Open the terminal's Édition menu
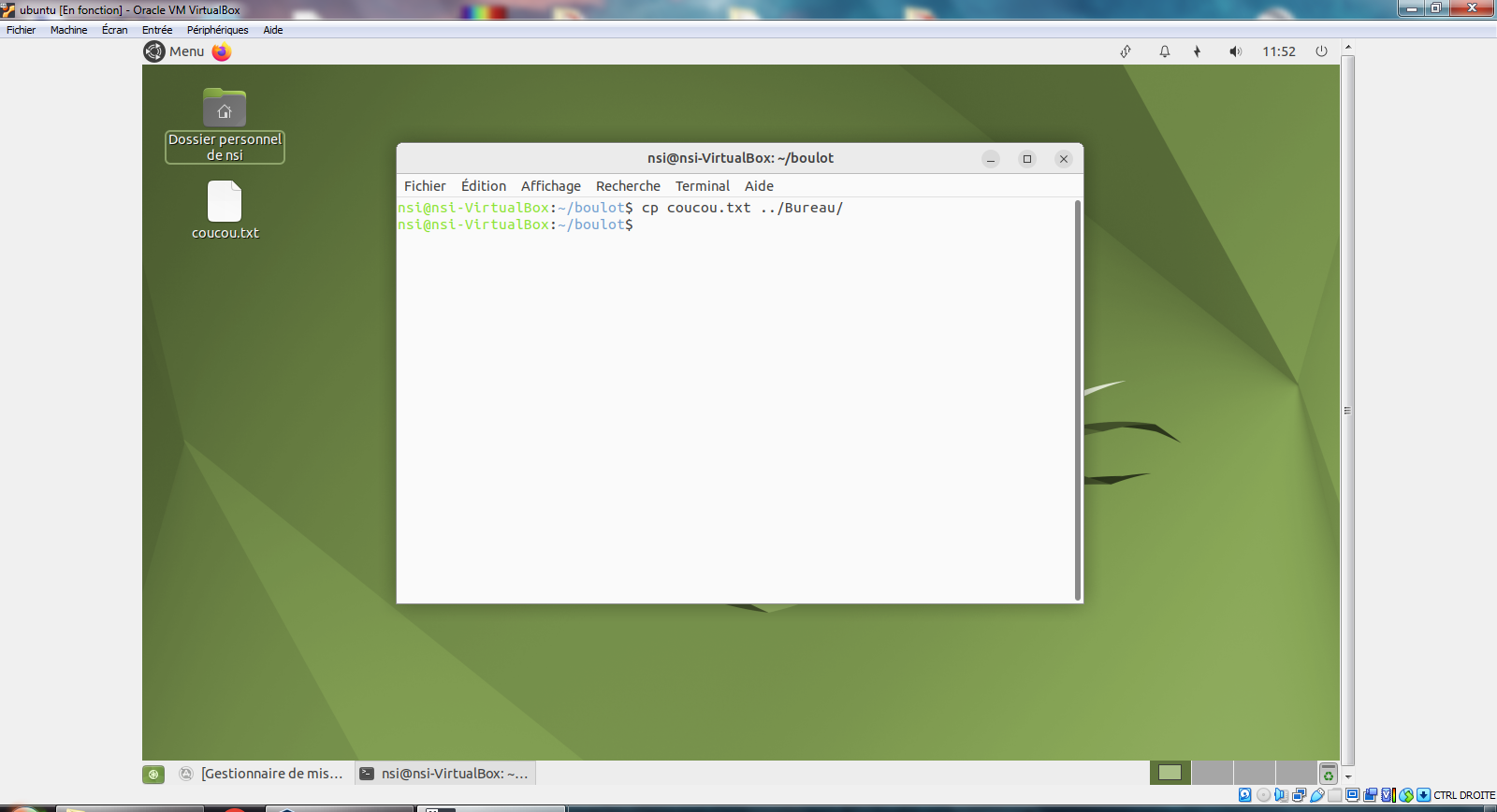This screenshot has width=1497, height=812. tap(483, 186)
